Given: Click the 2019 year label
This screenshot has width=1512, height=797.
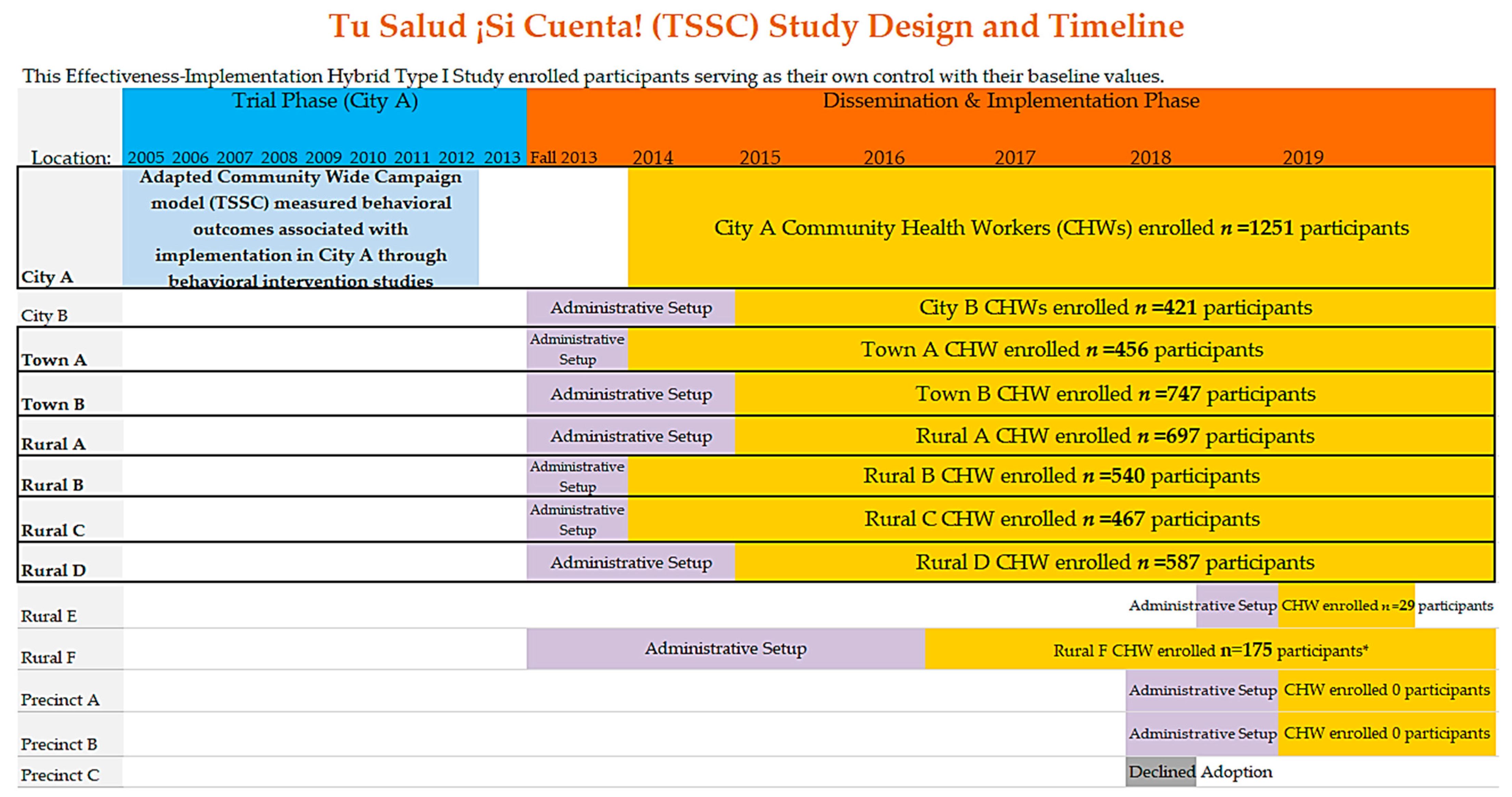Looking at the screenshot, I should (x=1303, y=157).
